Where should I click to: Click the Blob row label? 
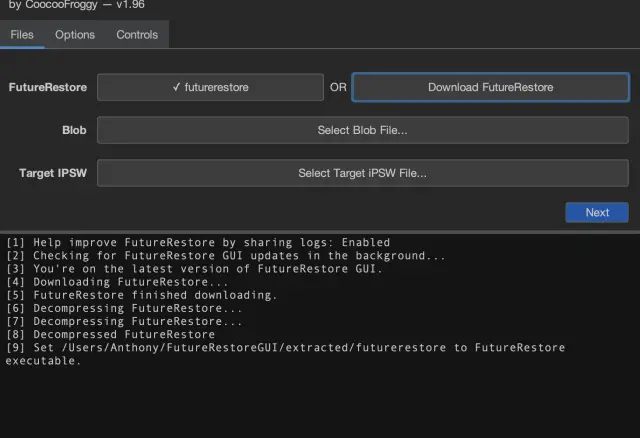pyautogui.click(x=74, y=130)
